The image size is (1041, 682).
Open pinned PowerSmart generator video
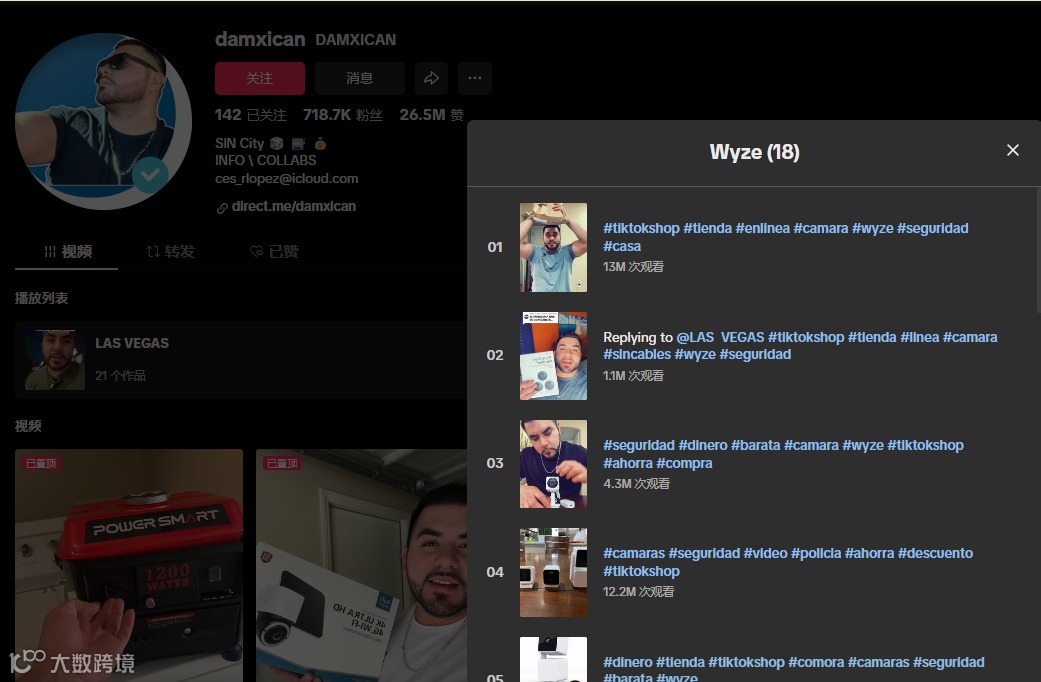coord(129,565)
